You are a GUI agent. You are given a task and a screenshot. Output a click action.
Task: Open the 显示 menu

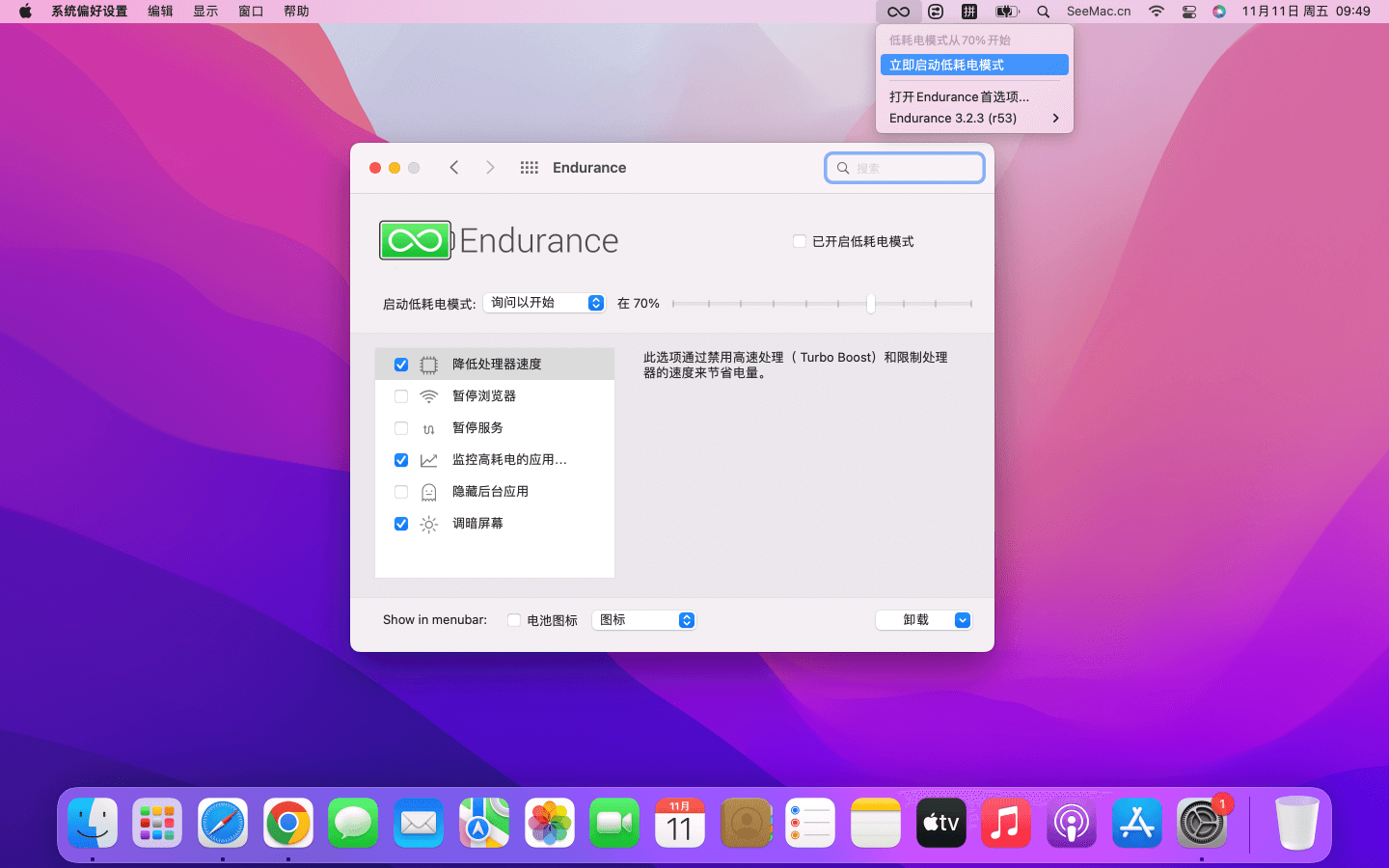click(205, 12)
